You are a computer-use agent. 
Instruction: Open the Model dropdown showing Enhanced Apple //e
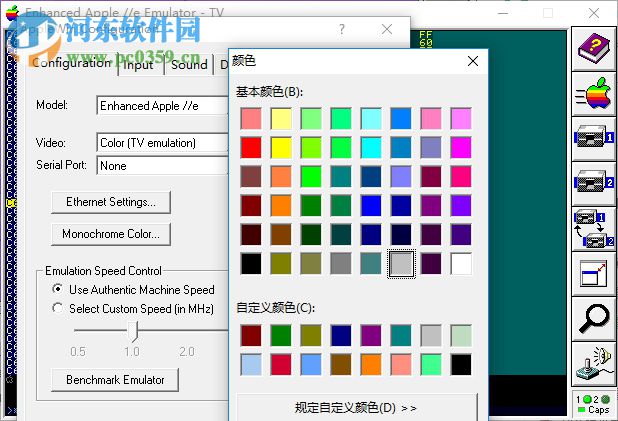point(162,106)
